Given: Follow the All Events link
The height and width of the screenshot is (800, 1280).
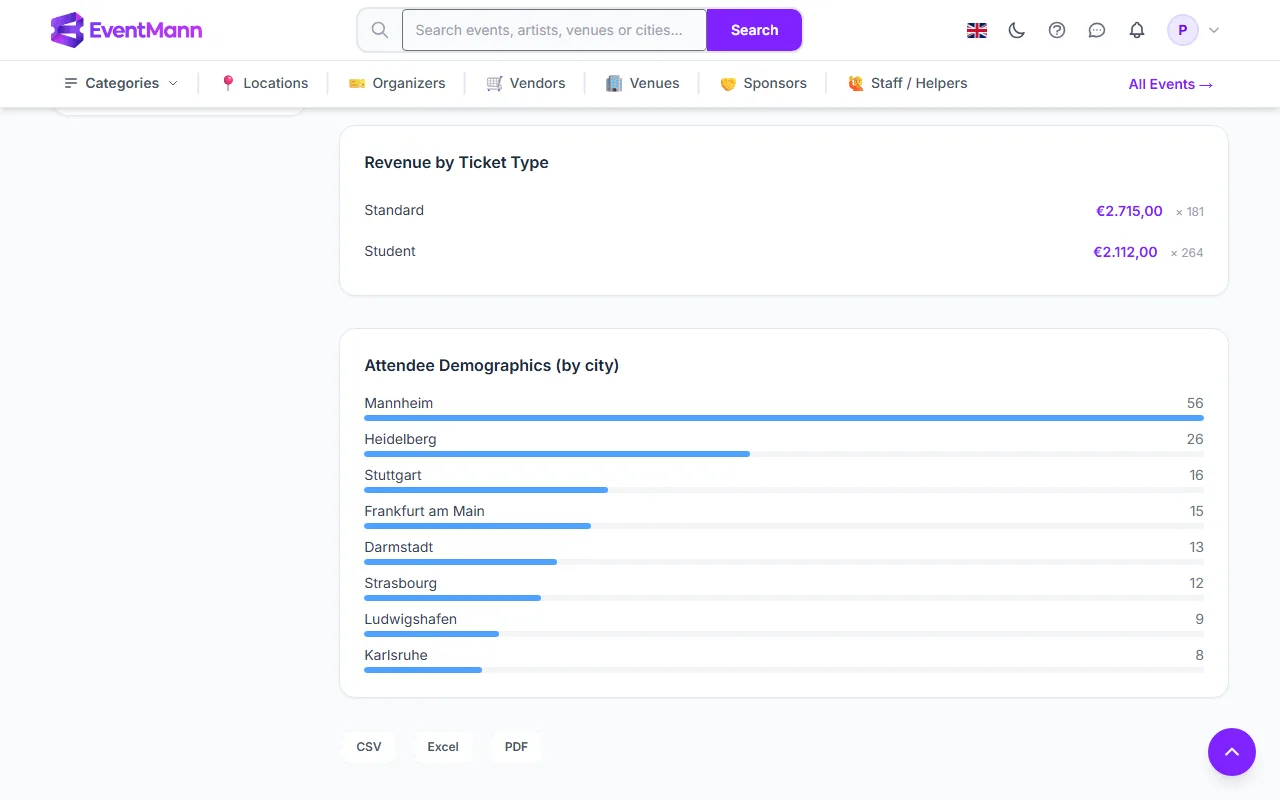Looking at the screenshot, I should (x=1171, y=84).
